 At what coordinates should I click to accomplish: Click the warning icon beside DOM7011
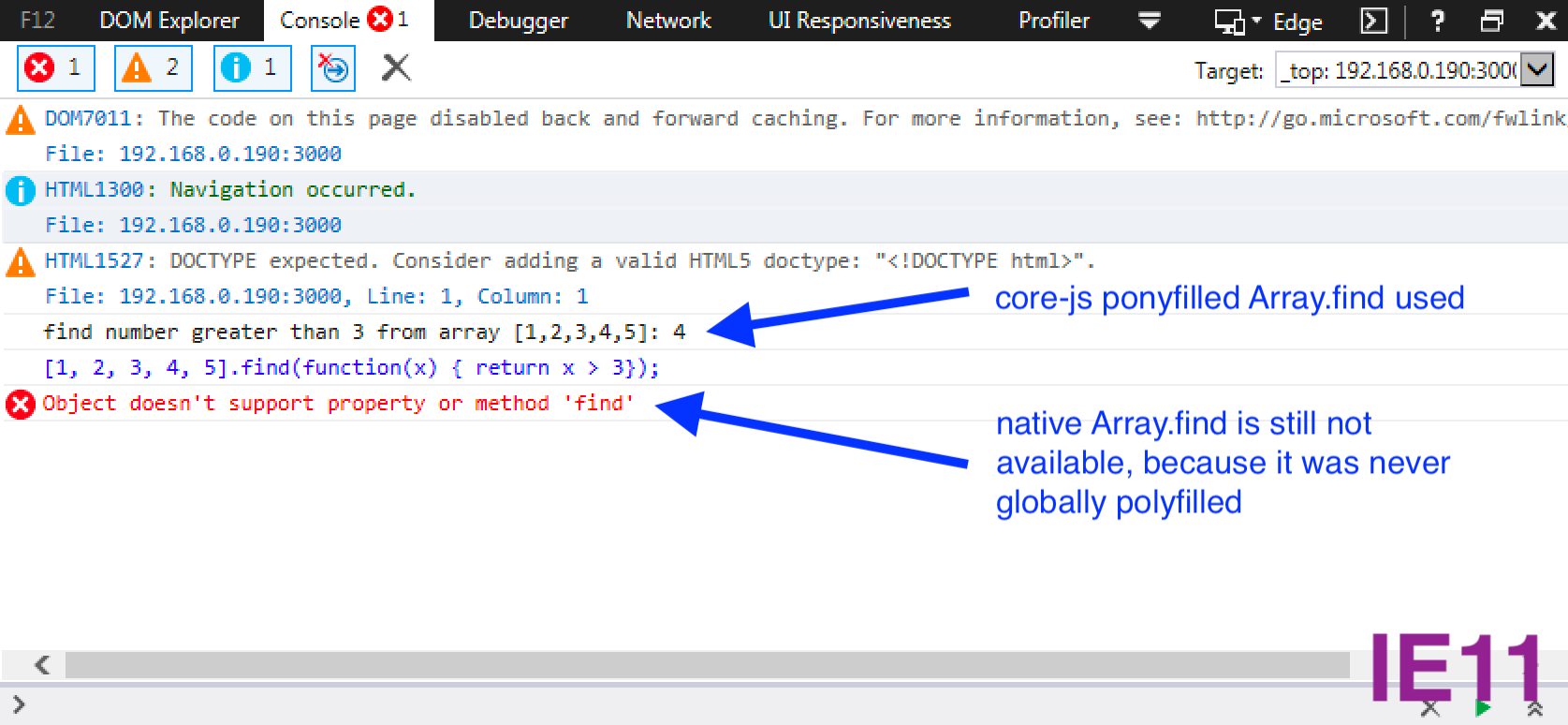point(21,120)
